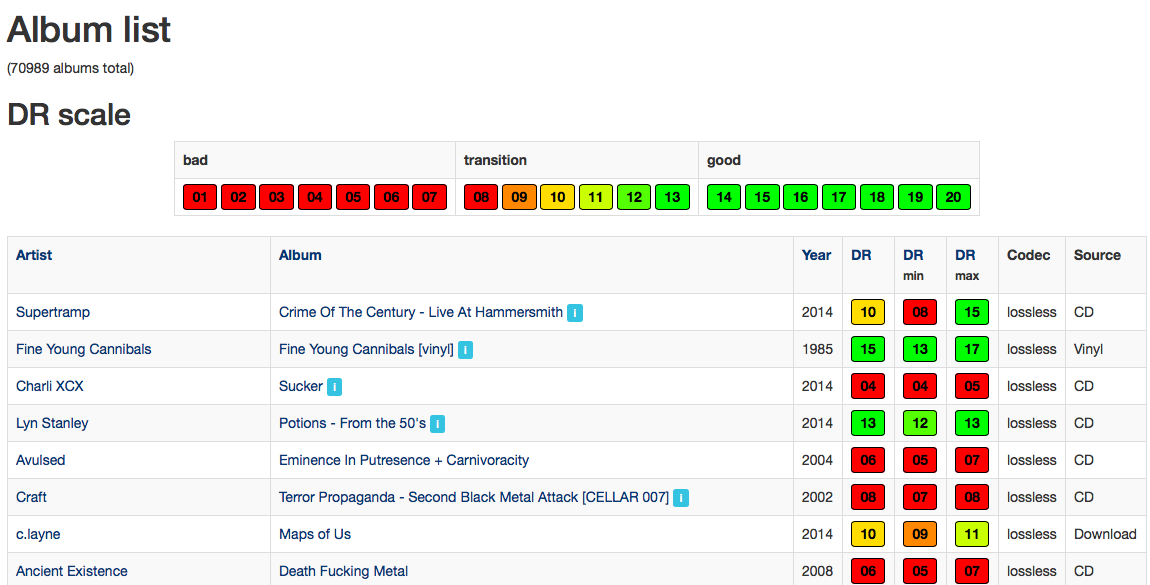Image resolution: width=1150 pixels, height=585 pixels.
Task: Click DR scale red swatch 08
Action: point(481,197)
